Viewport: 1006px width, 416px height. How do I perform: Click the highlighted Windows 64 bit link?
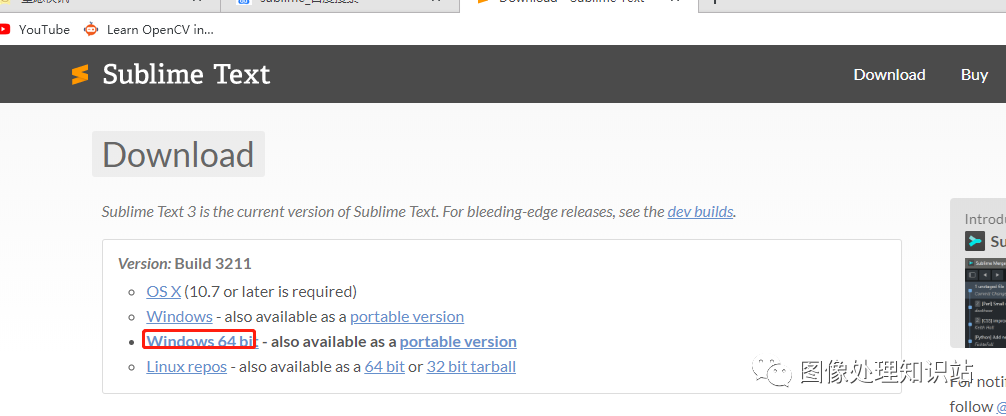tap(202, 342)
